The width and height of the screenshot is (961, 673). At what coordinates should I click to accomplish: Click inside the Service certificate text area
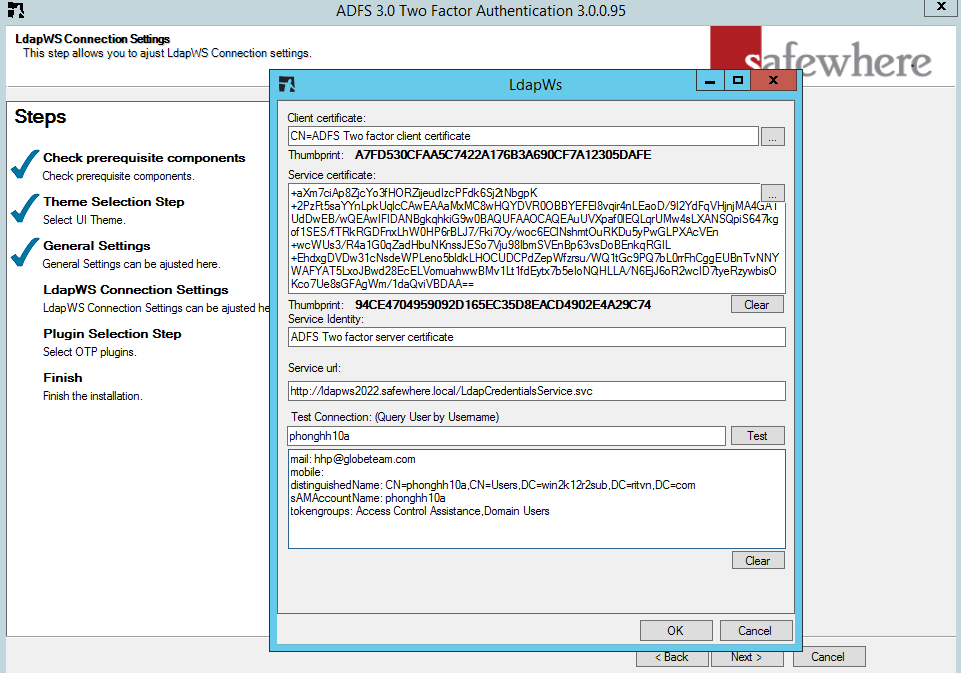(x=536, y=238)
